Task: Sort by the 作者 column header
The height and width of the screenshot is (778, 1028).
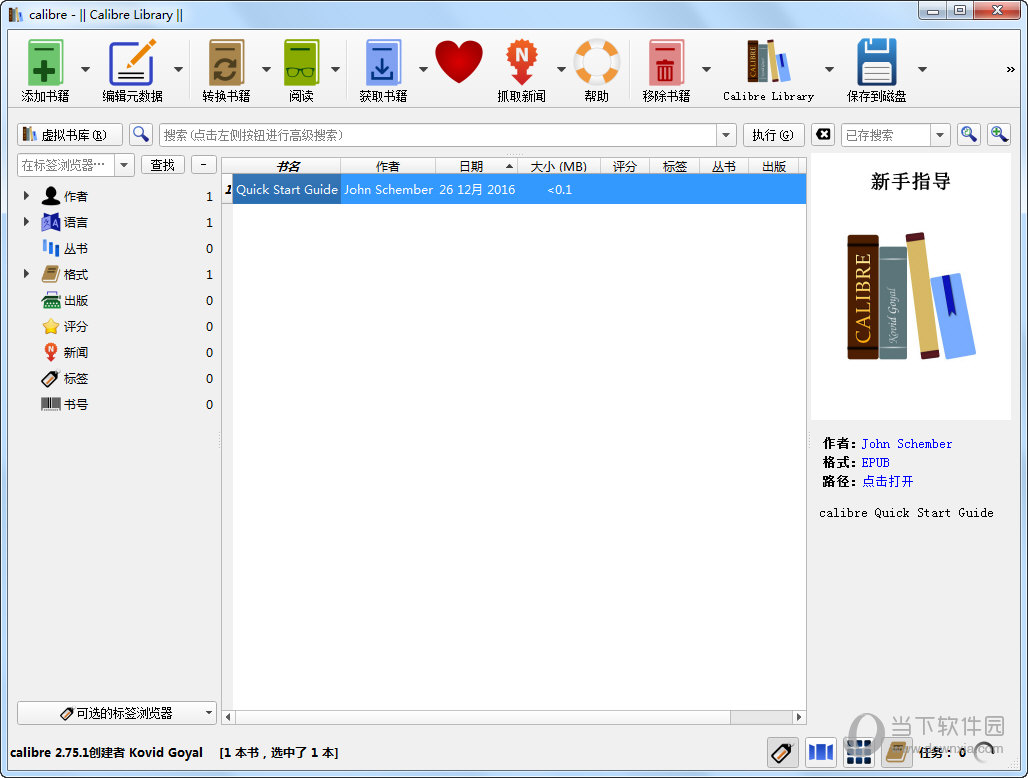Action: (x=388, y=166)
